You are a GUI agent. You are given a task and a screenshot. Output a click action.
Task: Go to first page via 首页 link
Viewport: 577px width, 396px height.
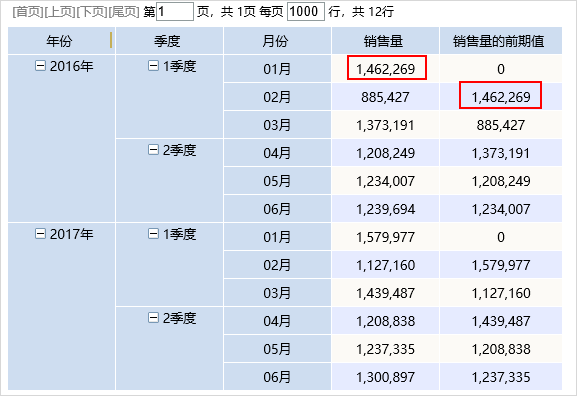tap(28, 12)
